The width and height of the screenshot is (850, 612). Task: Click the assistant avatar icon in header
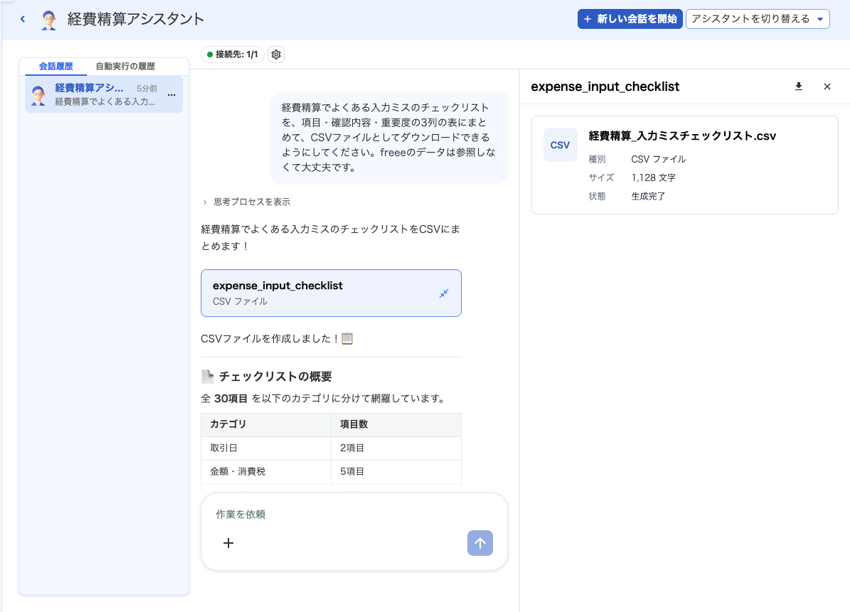click(49, 20)
